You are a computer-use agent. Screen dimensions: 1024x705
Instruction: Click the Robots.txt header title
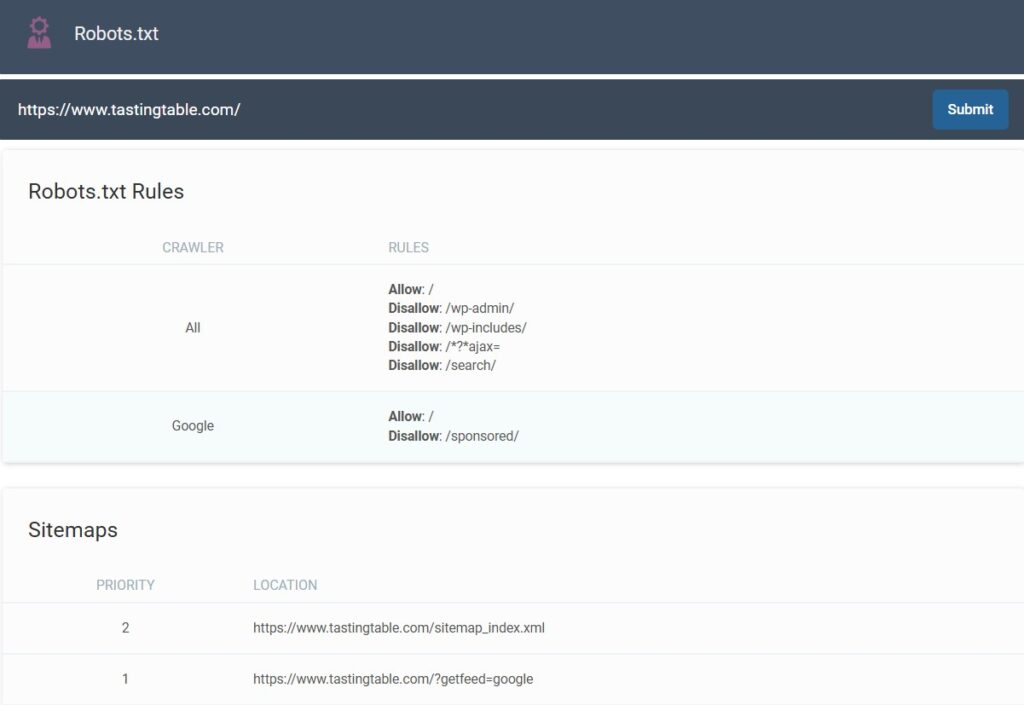[116, 34]
